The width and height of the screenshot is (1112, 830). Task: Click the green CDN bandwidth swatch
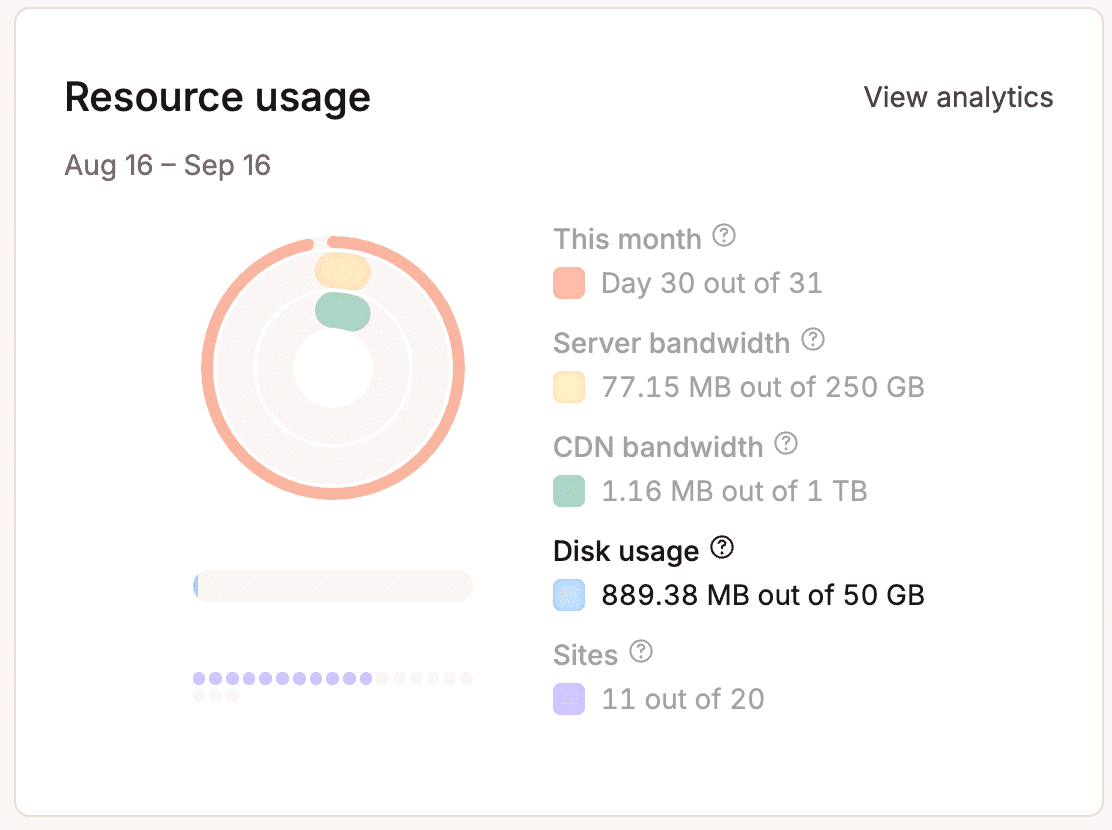569,491
